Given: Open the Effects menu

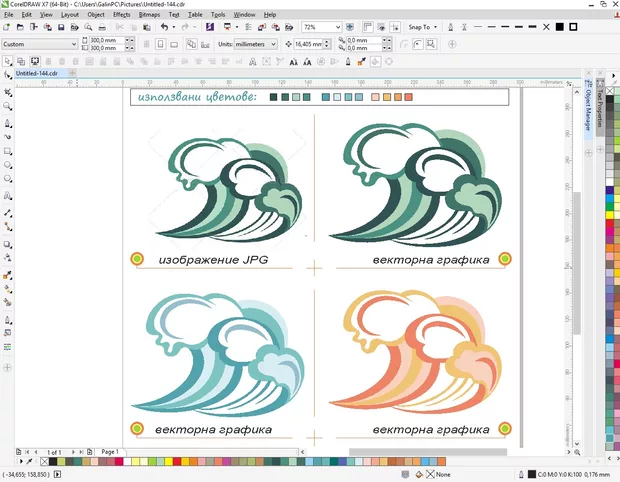Looking at the screenshot, I should 121,15.
